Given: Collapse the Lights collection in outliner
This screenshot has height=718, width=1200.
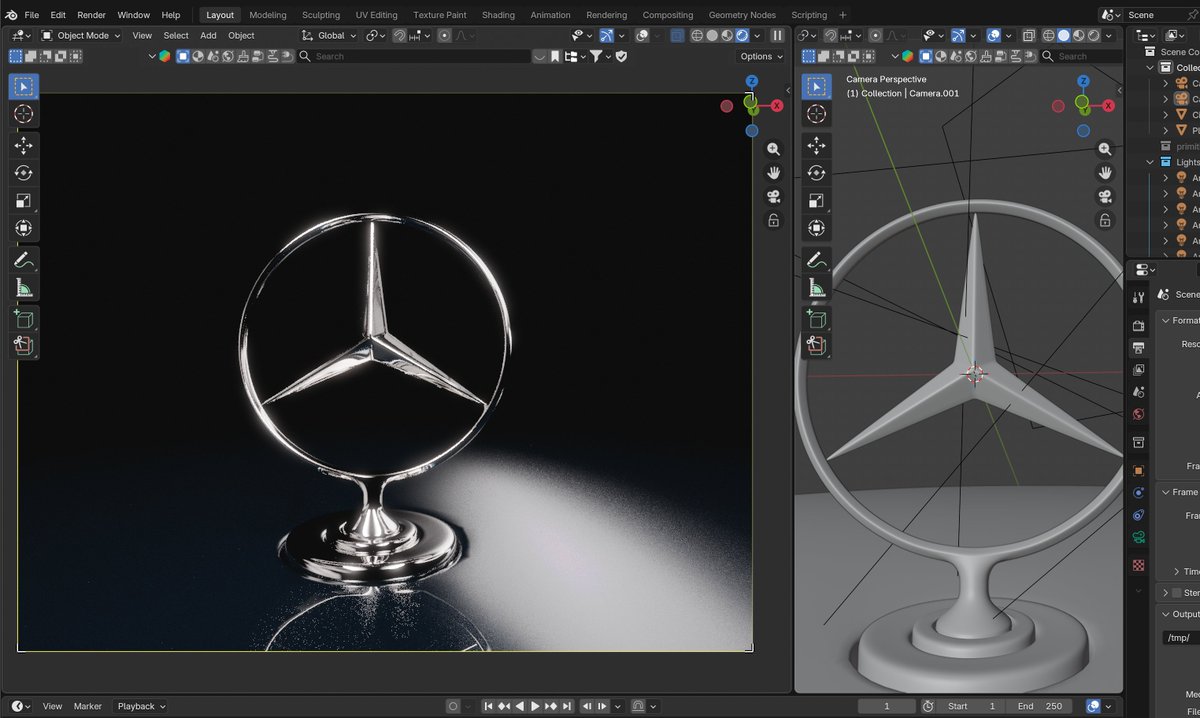Looking at the screenshot, I should click(1150, 162).
